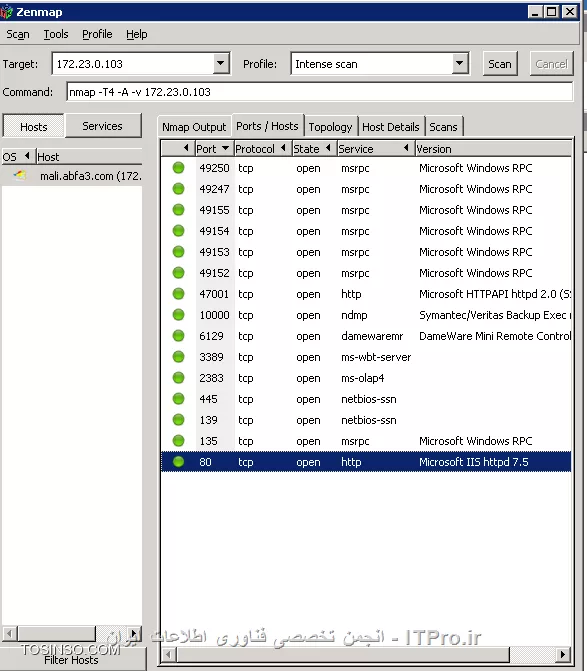Click the green status icon for port 80

(178, 461)
